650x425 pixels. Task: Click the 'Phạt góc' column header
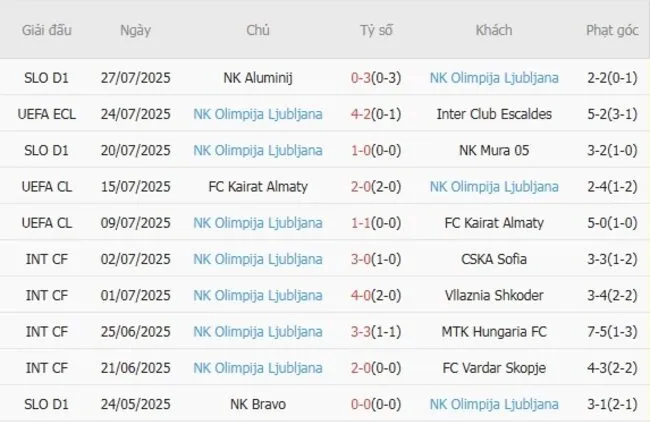tap(611, 30)
